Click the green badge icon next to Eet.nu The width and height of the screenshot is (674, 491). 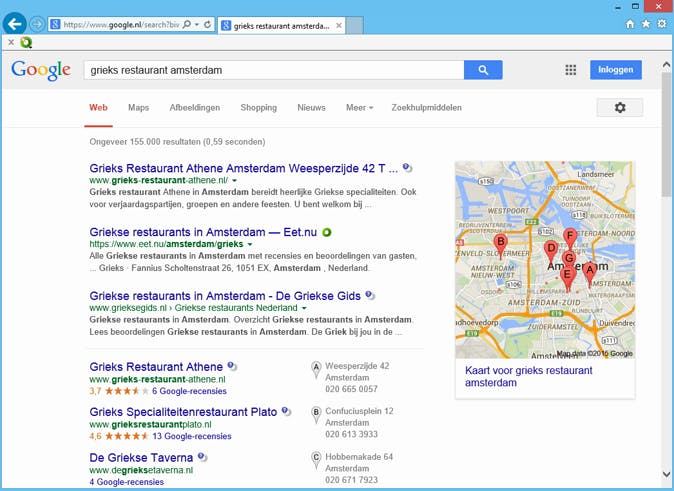point(327,232)
